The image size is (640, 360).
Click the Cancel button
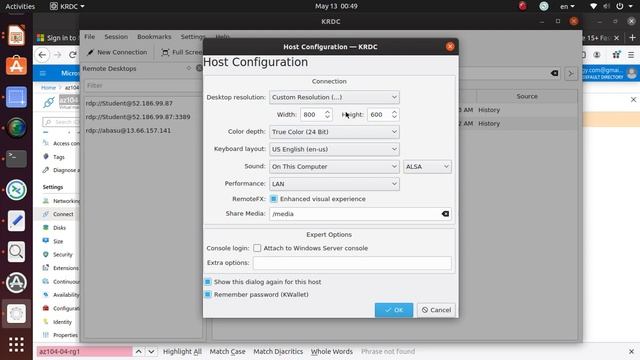[436, 310]
